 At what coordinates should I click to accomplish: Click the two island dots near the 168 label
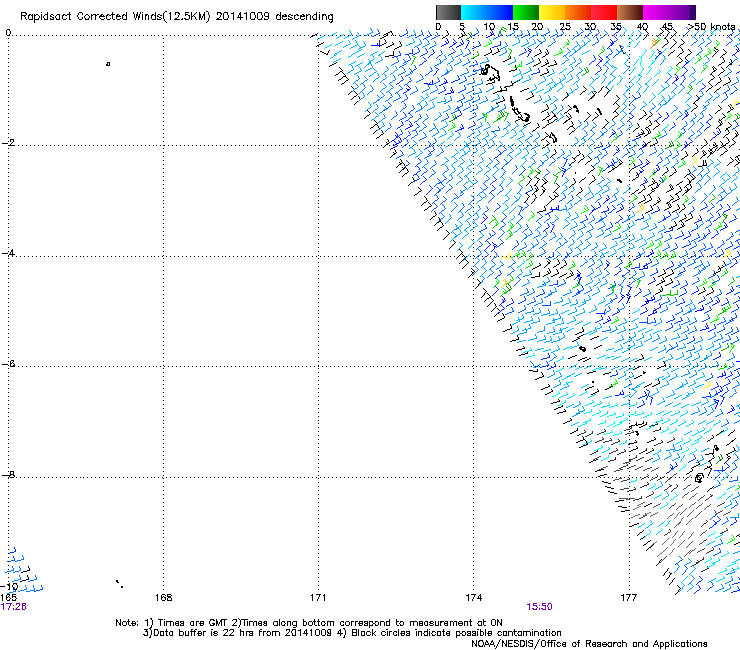[x=119, y=584]
